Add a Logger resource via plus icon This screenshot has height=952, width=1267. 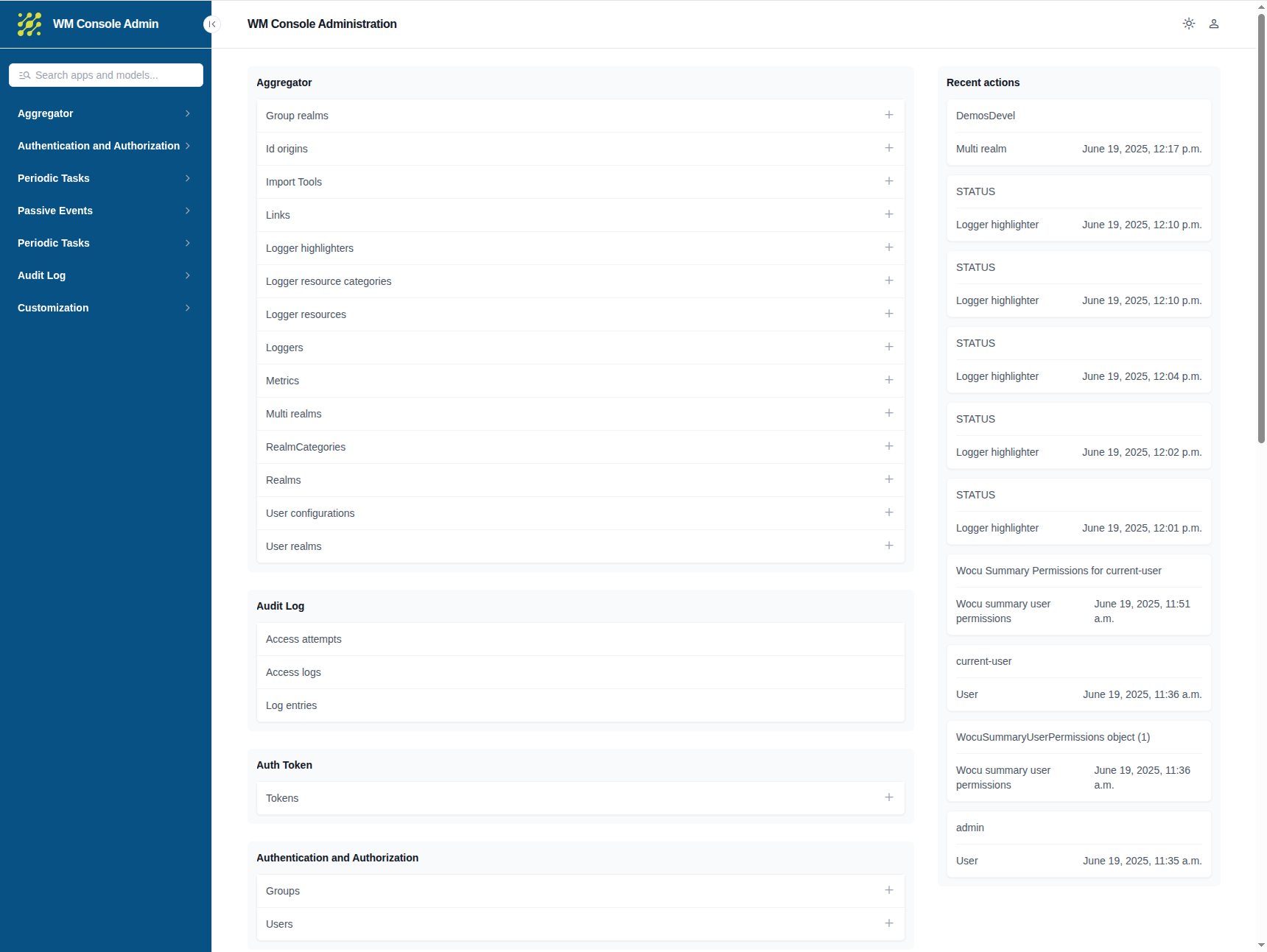[x=889, y=314]
